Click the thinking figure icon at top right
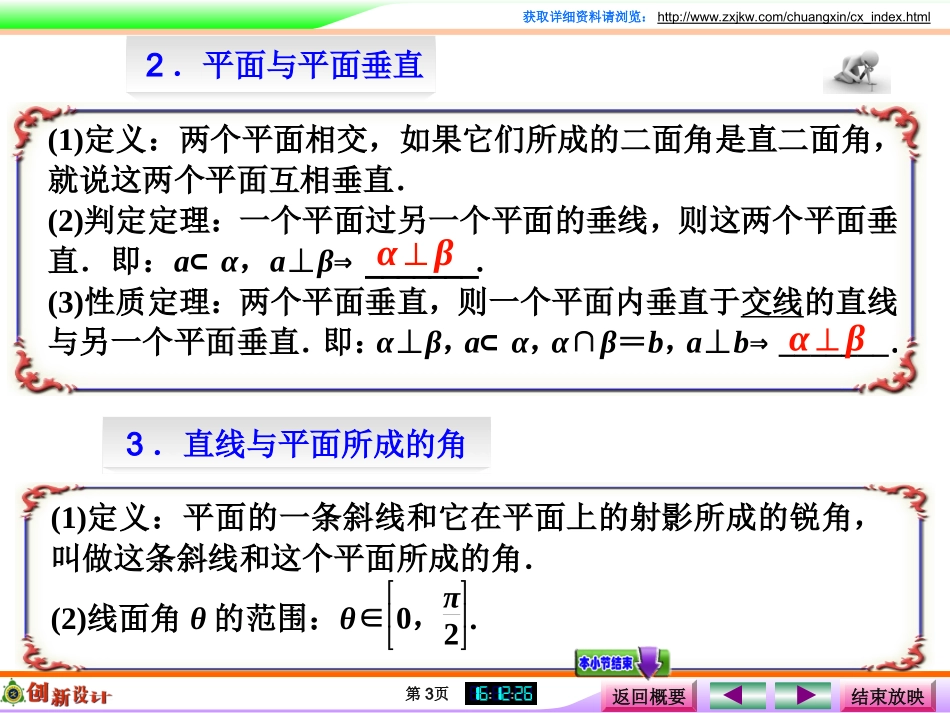Image resolution: width=950 pixels, height=713 pixels. tap(857, 71)
